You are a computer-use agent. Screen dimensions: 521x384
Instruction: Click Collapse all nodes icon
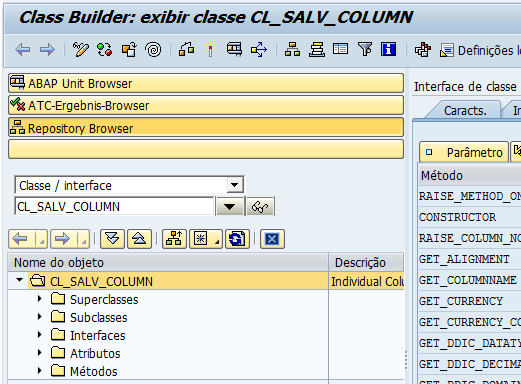point(139,239)
